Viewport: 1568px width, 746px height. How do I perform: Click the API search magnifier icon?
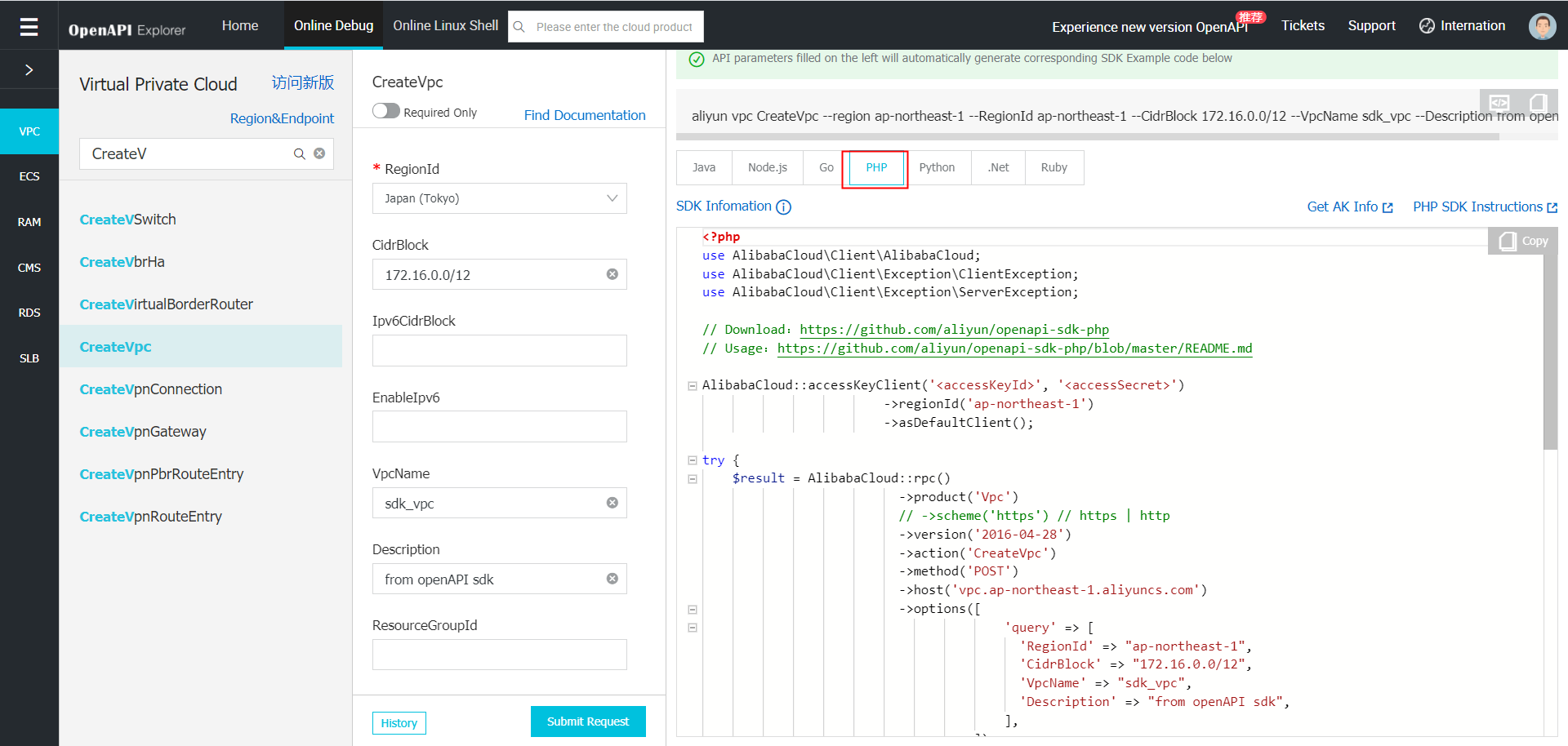click(x=300, y=153)
